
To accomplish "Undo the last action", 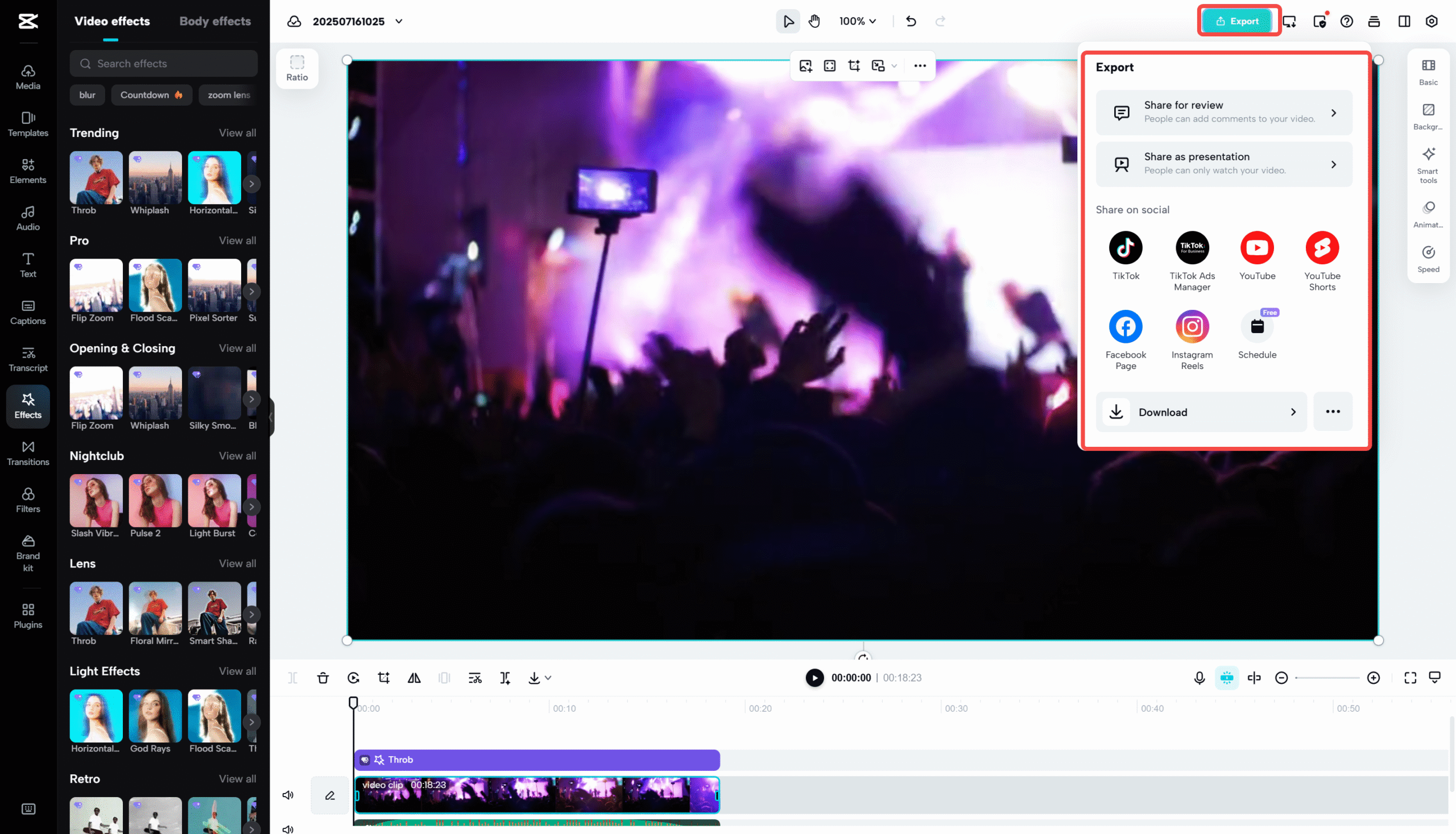I will pos(911,21).
